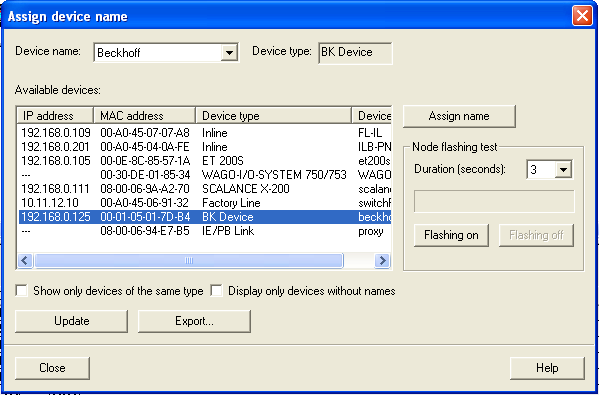Click the horizontal scrollbar thumb
The image size is (599, 395).
coord(189,261)
